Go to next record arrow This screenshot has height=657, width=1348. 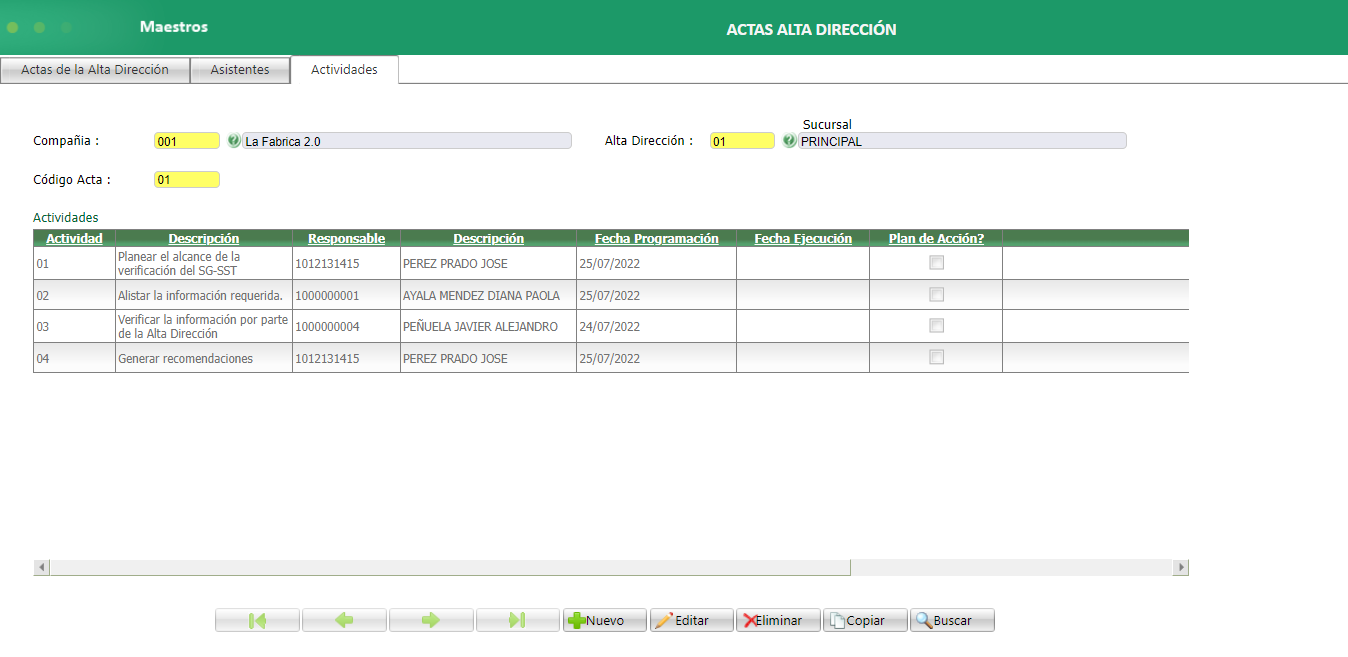click(x=431, y=620)
